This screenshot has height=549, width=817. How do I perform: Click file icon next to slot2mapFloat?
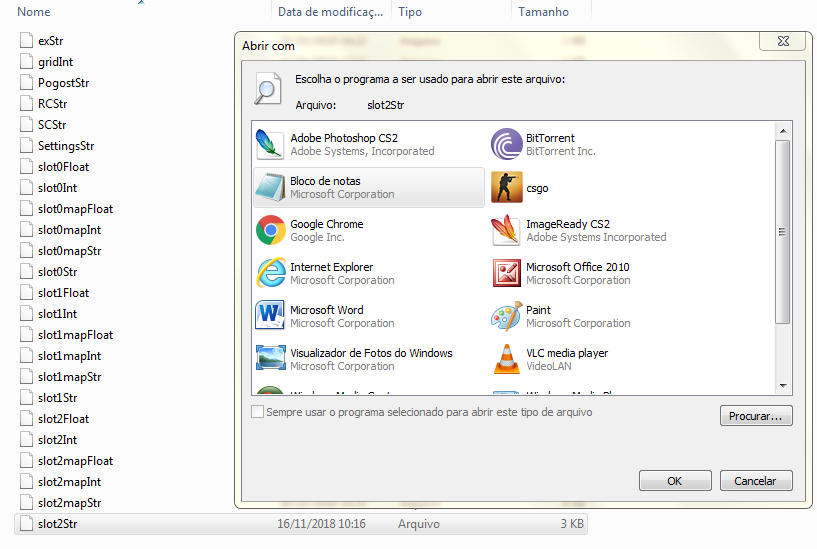click(26, 460)
